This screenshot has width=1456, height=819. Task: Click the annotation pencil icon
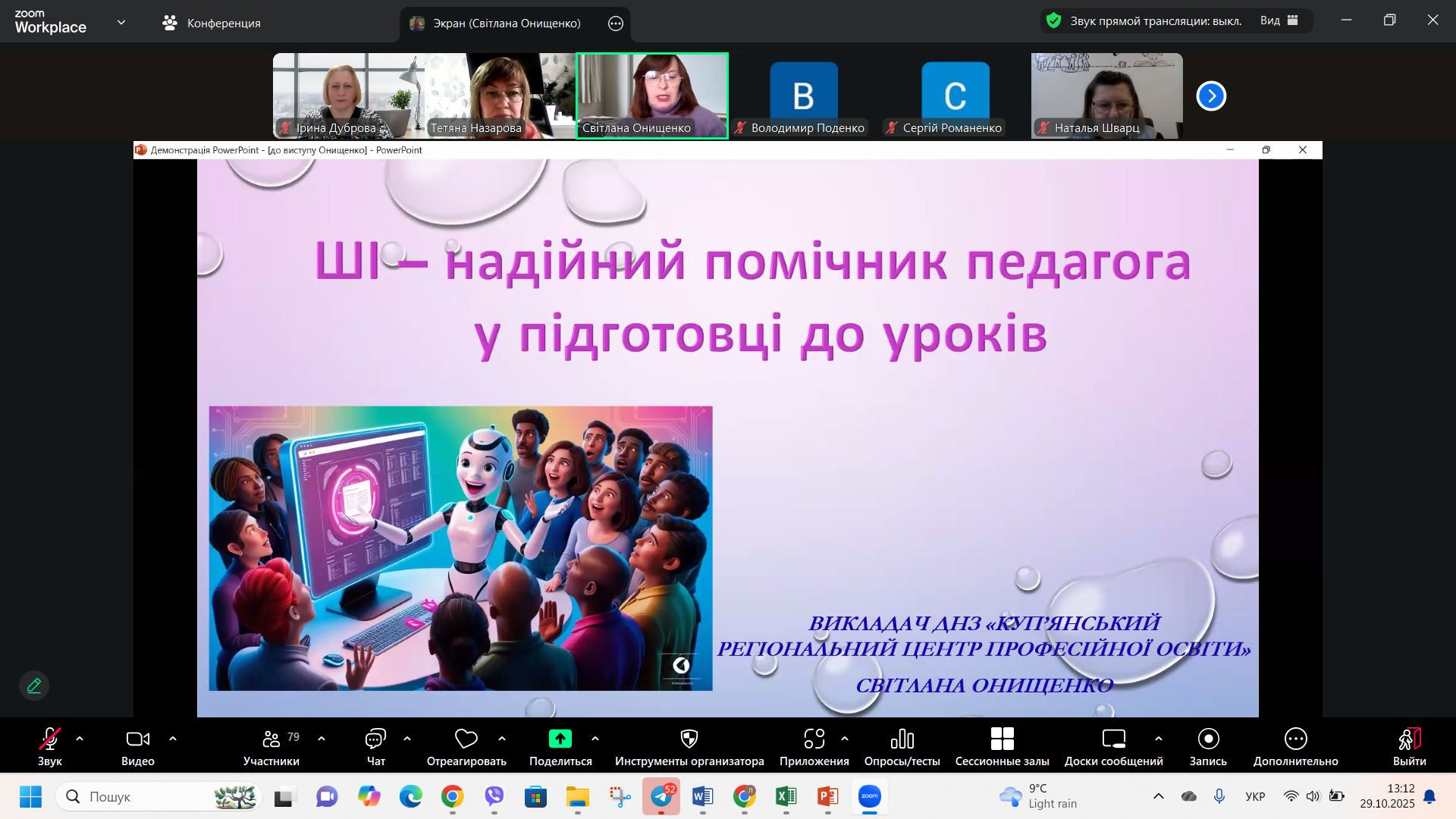(x=34, y=686)
